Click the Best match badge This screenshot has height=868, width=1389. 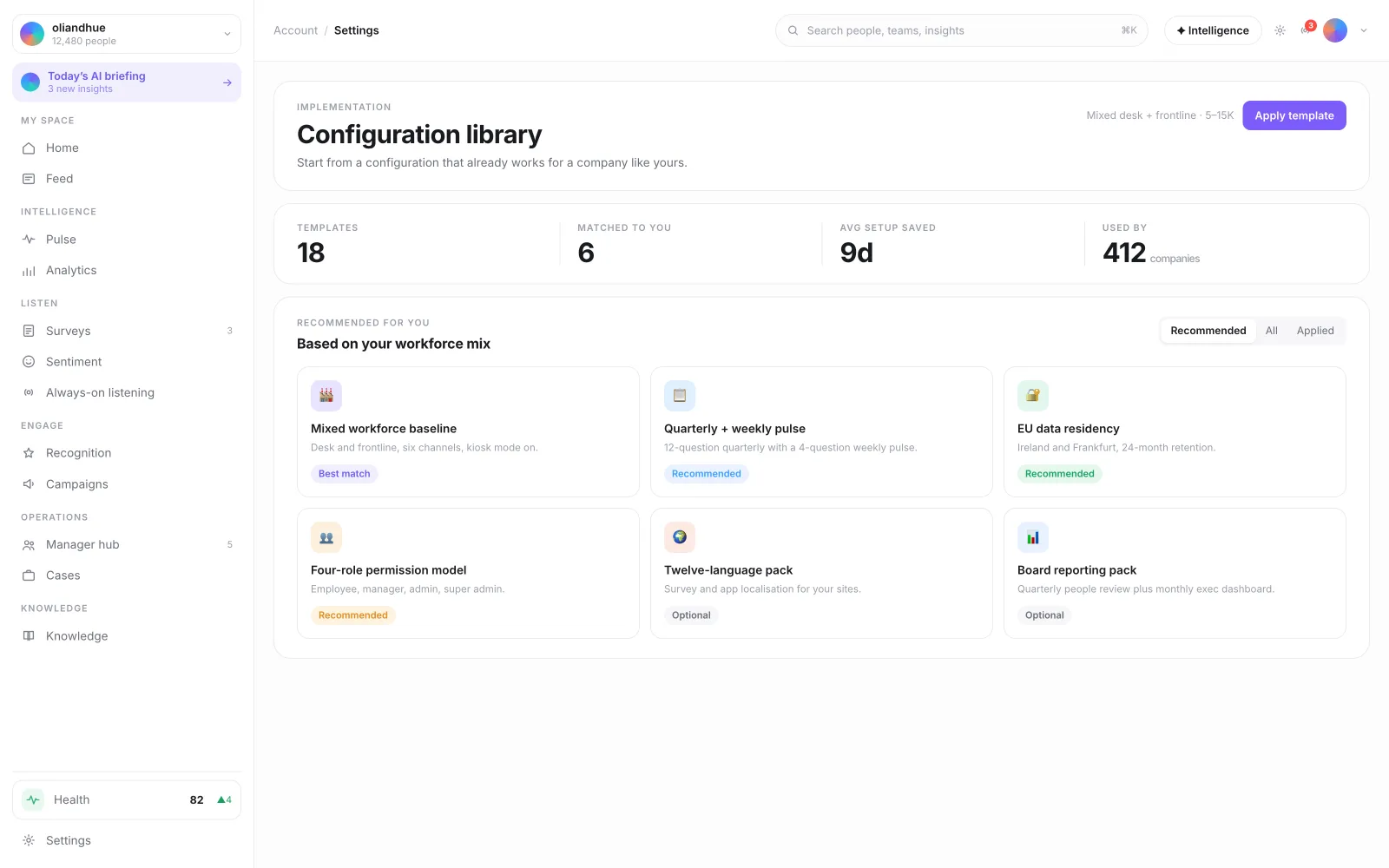[345, 474]
